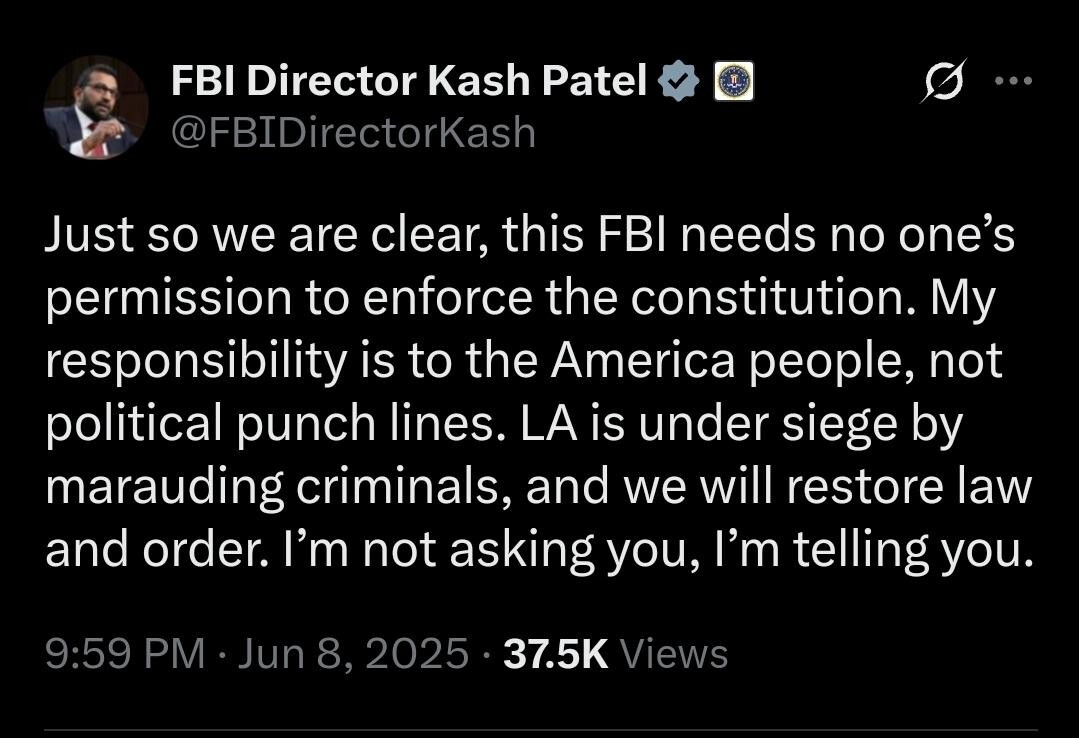Click the 37.5K view count number
The width and height of the screenshot is (1079, 738).
pos(555,654)
